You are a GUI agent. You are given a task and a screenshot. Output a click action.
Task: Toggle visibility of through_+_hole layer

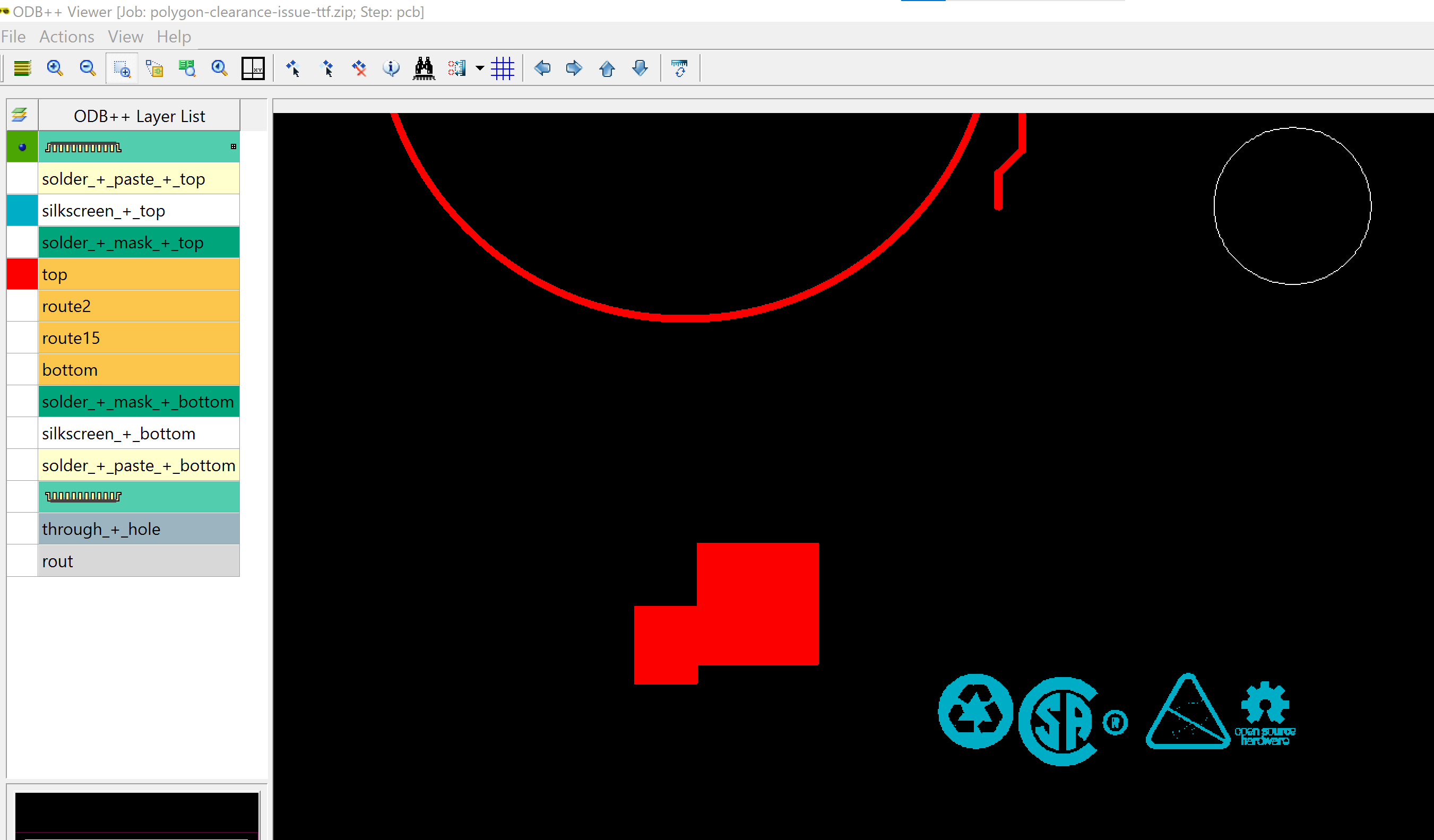[22, 529]
